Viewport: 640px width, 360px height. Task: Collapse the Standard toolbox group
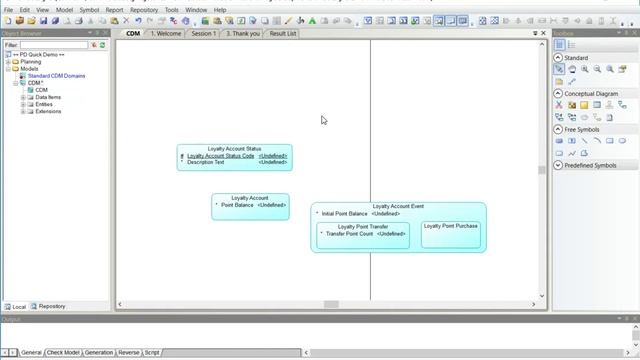point(558,58)
